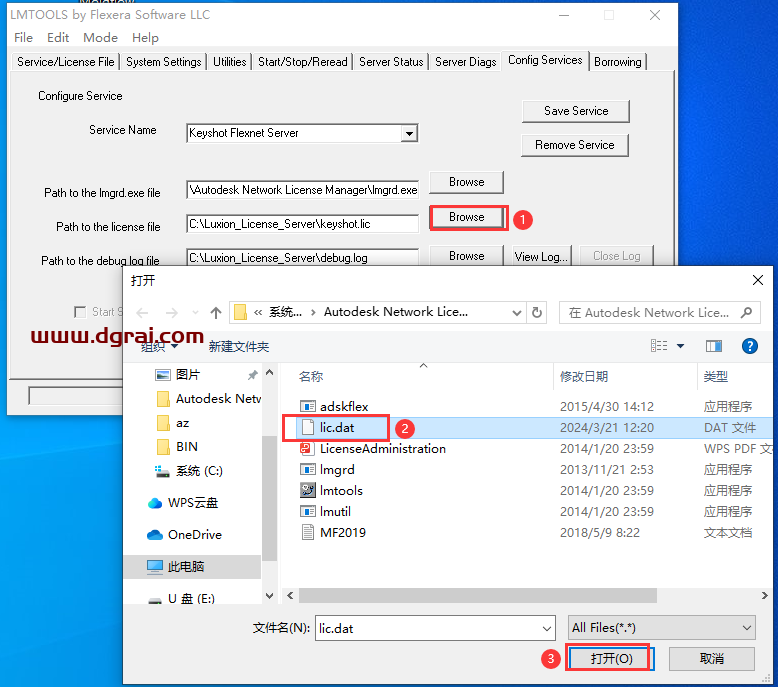The image size is (778, 687).
Task: Click the back arrow in file dialog
Action: (142, 312)
